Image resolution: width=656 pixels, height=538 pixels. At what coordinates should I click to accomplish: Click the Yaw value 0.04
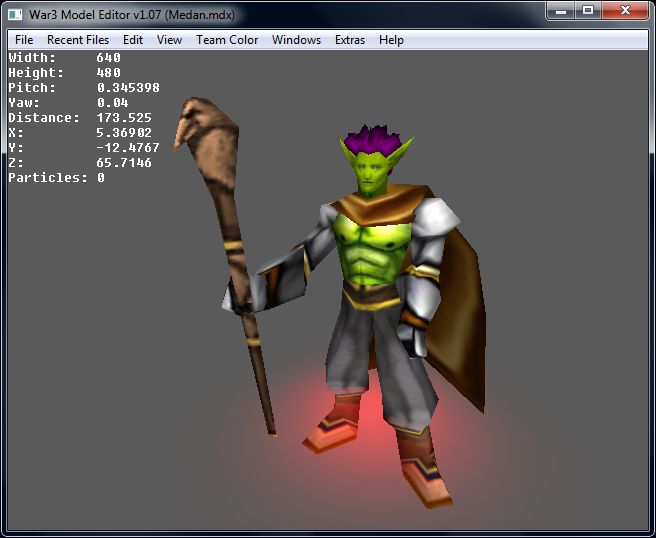coord(112,103)
